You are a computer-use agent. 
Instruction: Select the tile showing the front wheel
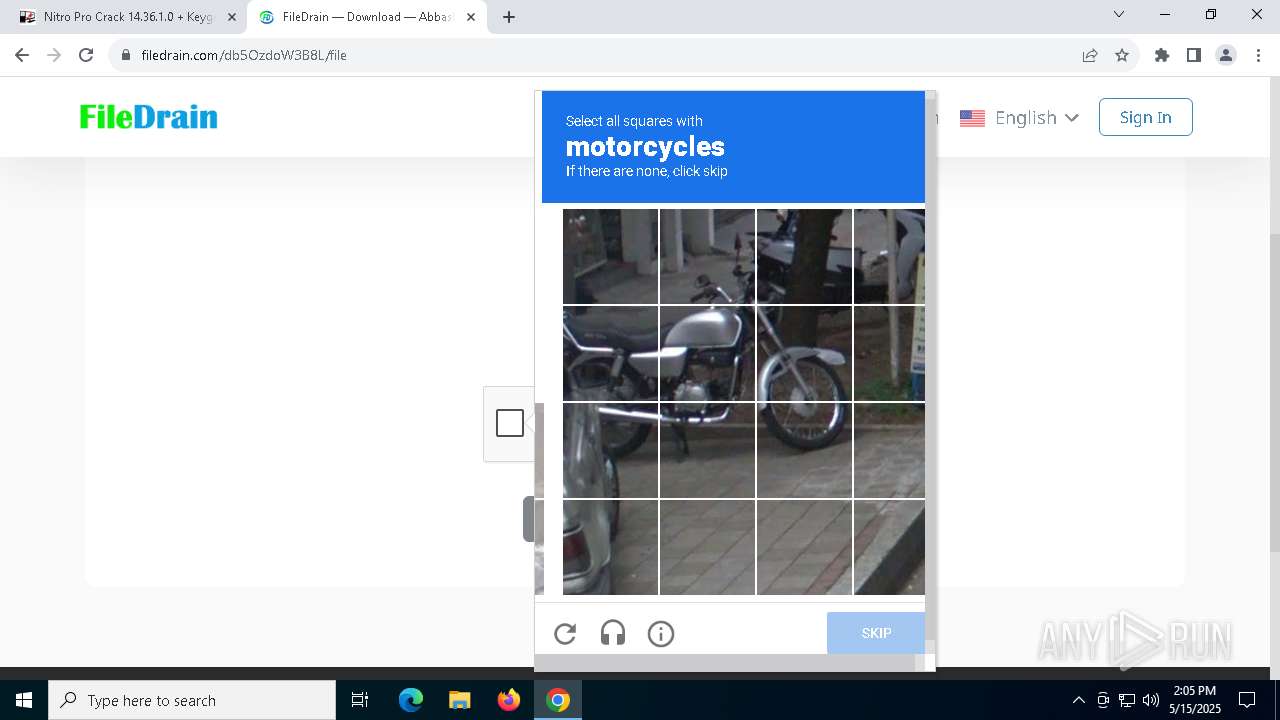coord(804,354)
